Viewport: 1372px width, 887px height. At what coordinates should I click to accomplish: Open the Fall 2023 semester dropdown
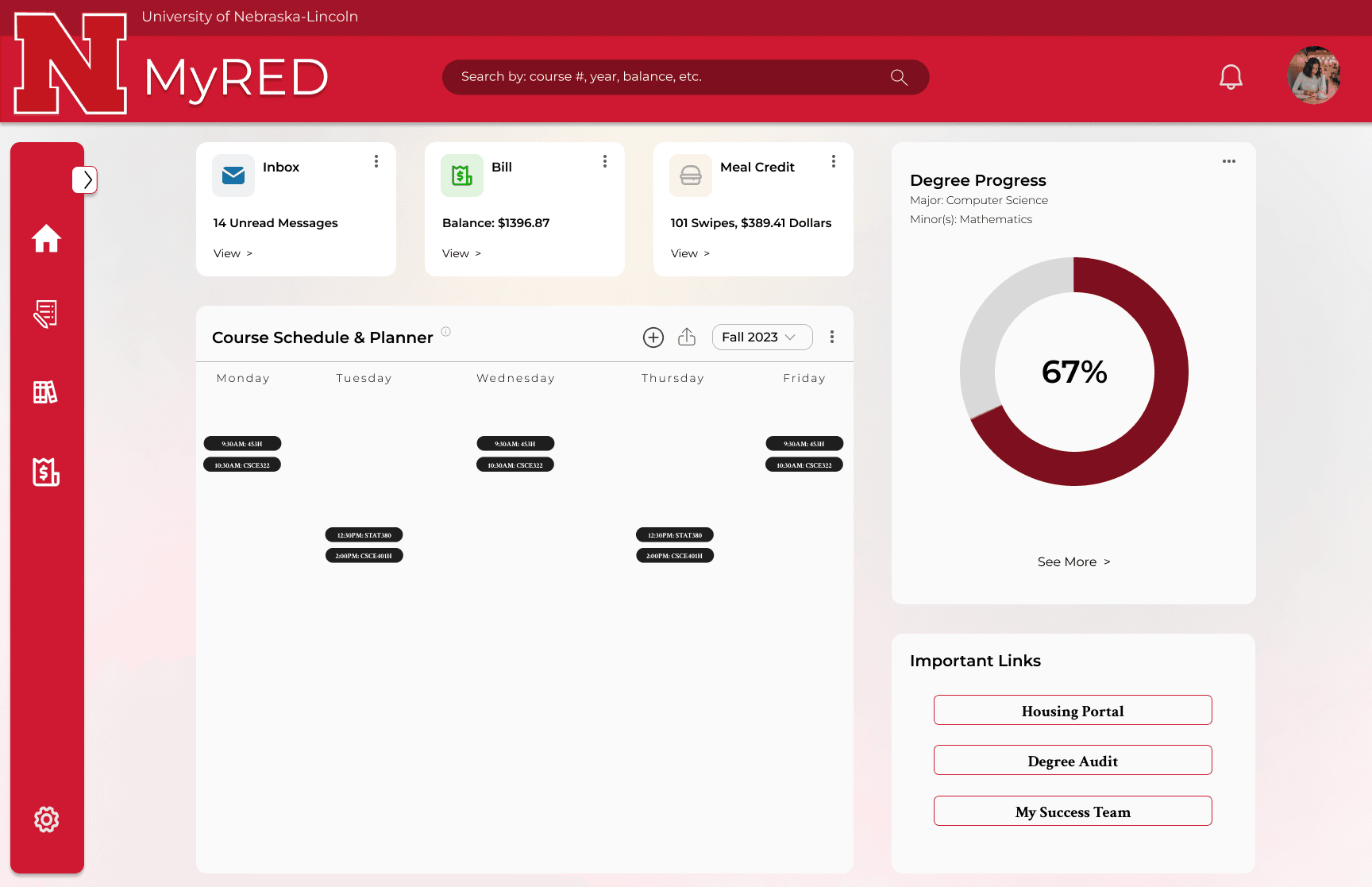click(x=761, y=337)
